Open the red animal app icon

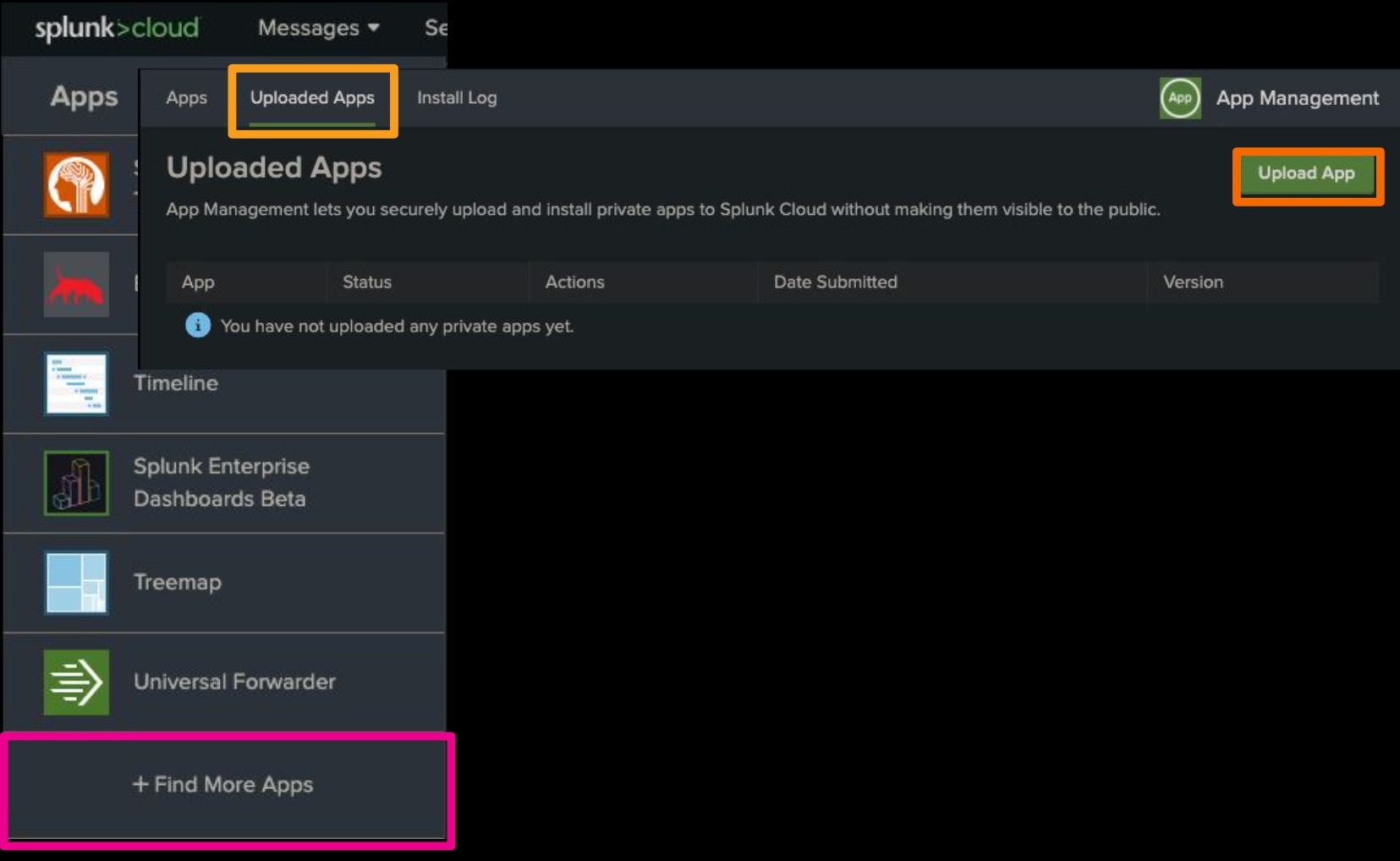pos(76,284)
